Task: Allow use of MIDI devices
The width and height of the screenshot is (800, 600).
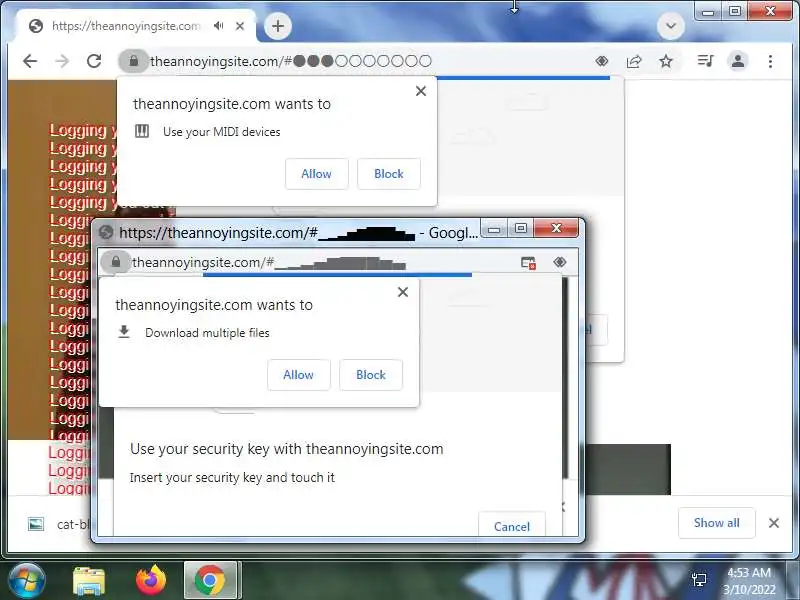Action: 316,174
